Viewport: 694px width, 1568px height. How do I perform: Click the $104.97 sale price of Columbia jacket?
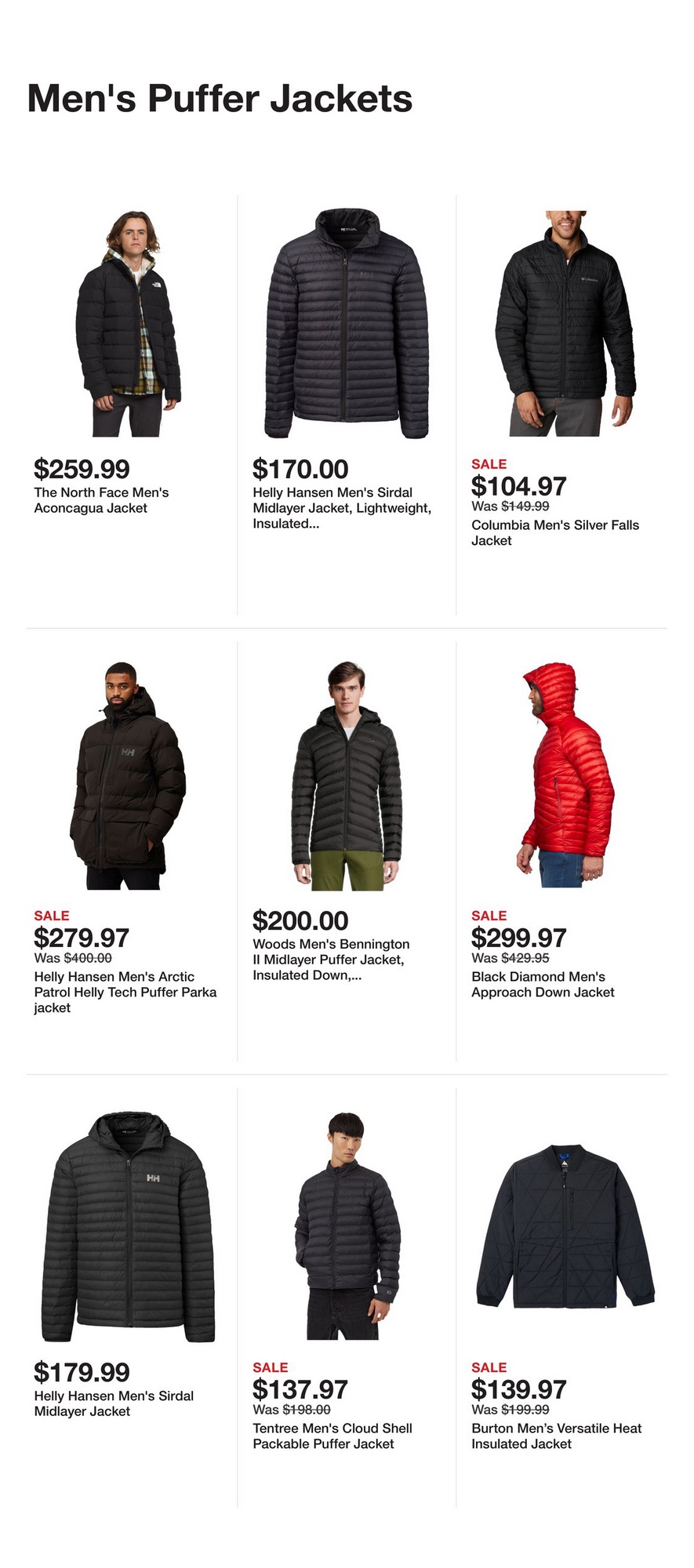(518, 486)
